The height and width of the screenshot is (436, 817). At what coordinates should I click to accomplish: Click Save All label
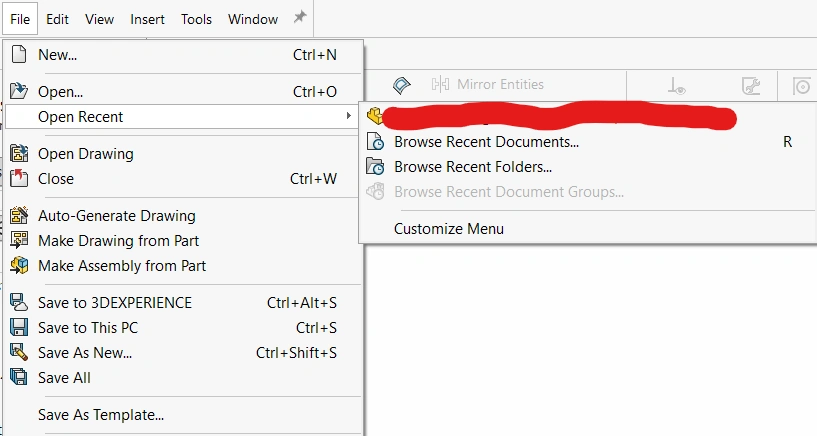[64, 378]
